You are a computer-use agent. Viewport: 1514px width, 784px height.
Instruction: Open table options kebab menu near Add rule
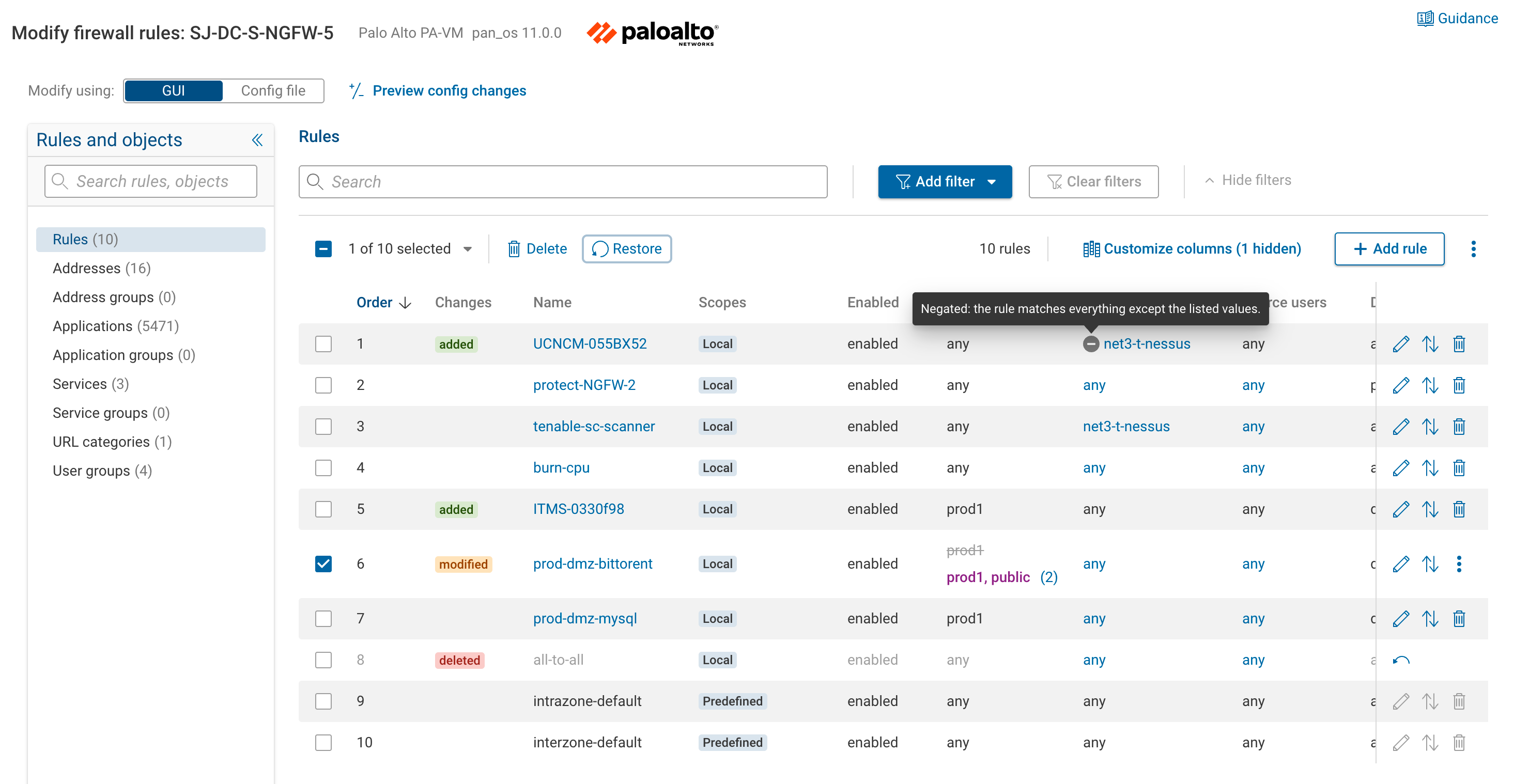tap(1473, 249)
